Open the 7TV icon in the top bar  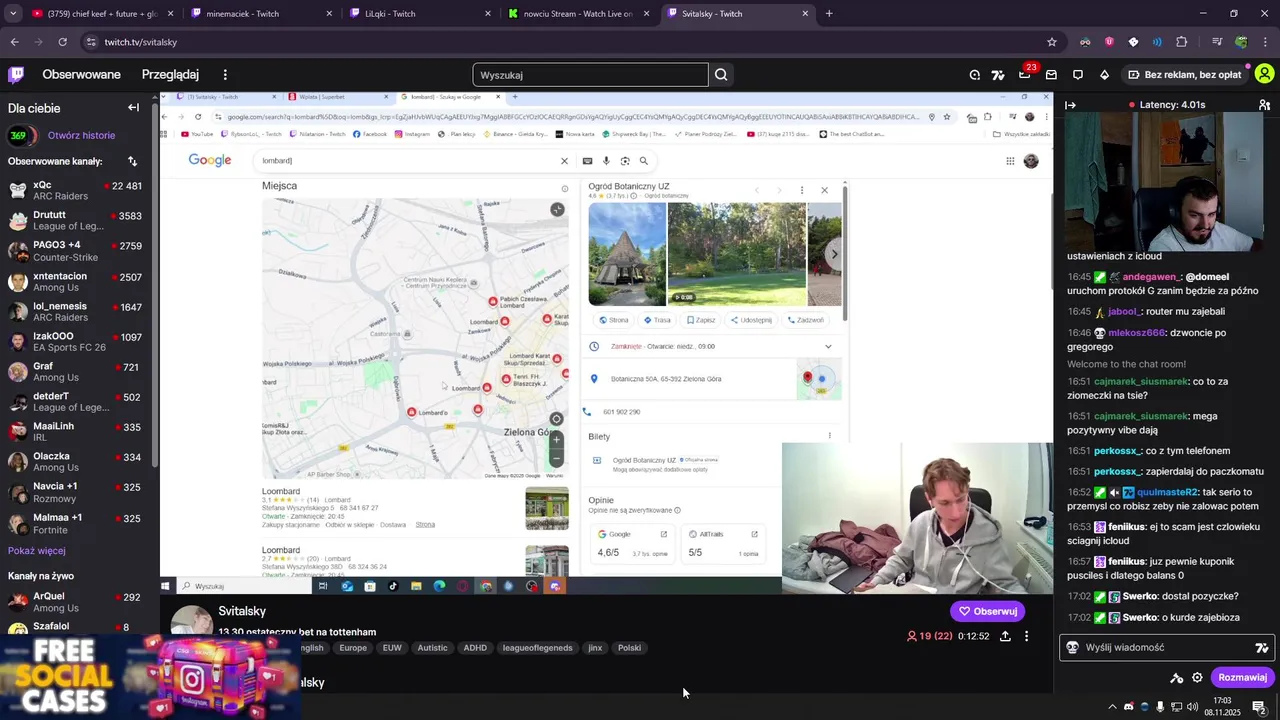[x=998, y=75]
